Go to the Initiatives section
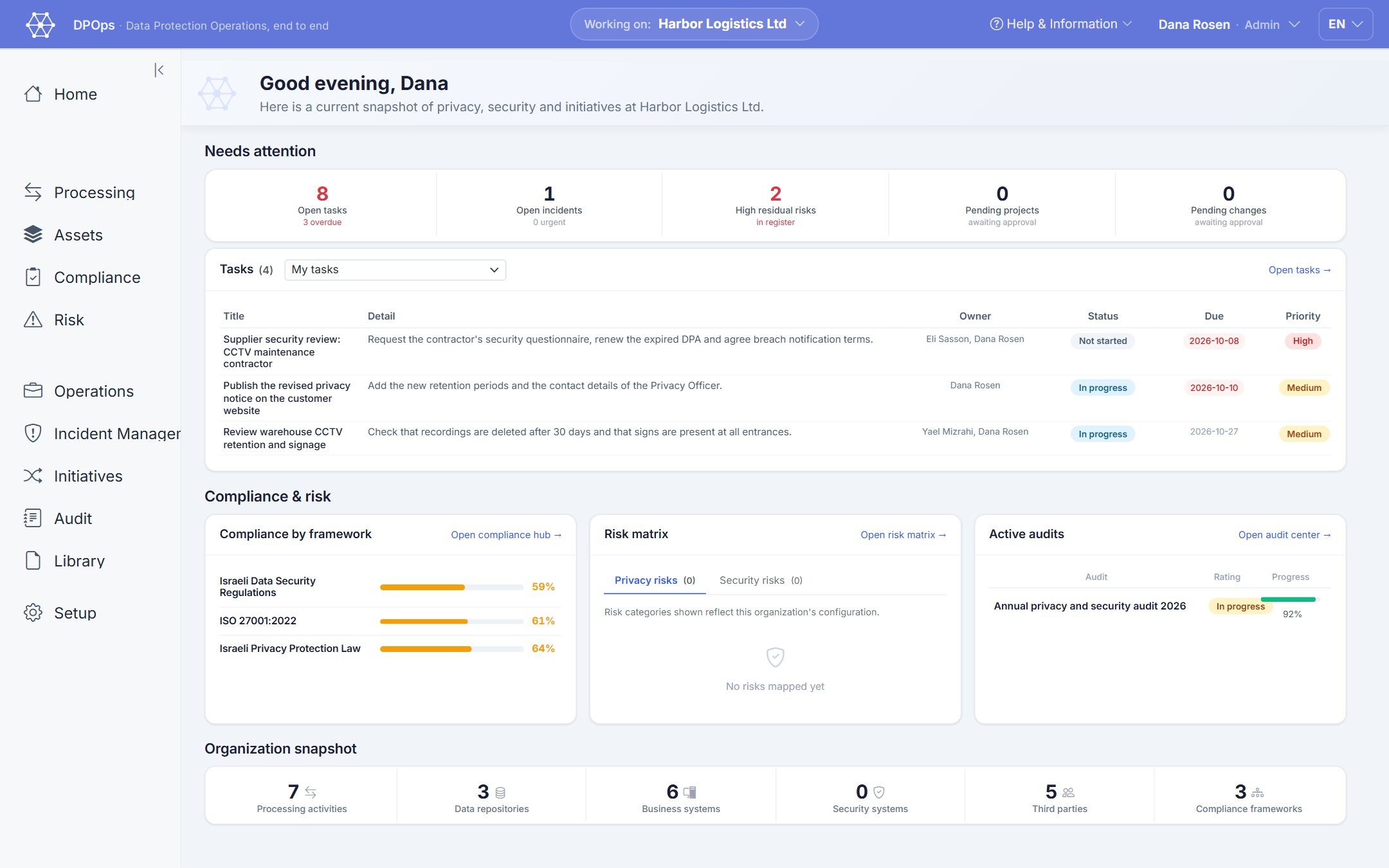1389x868 pixels. coord(88,475)
